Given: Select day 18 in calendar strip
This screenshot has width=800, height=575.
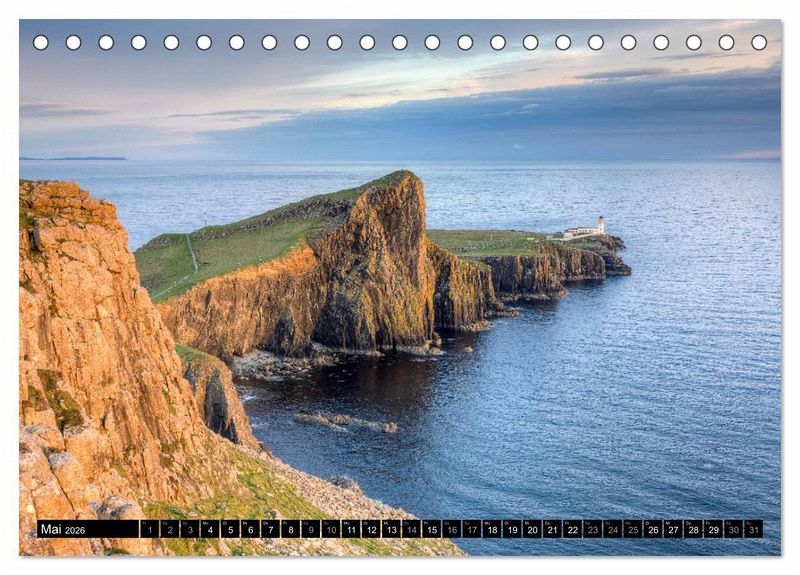Looking at the screenshot, I should tap(492, 529).
